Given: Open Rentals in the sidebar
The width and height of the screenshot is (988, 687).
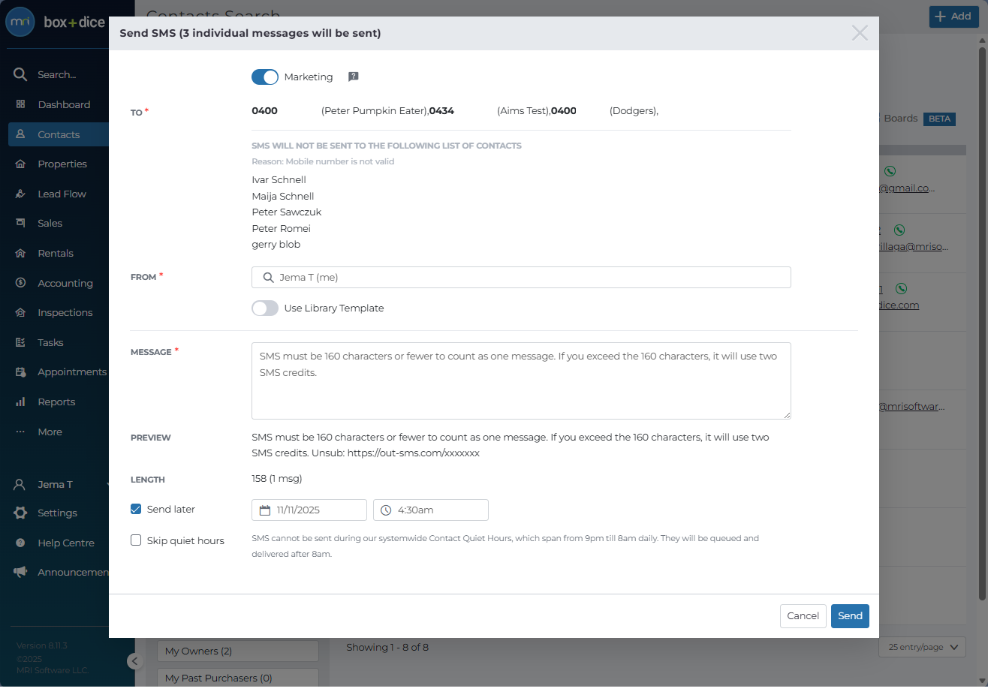Looking at the screenshot, I should (x=55, y=253).
